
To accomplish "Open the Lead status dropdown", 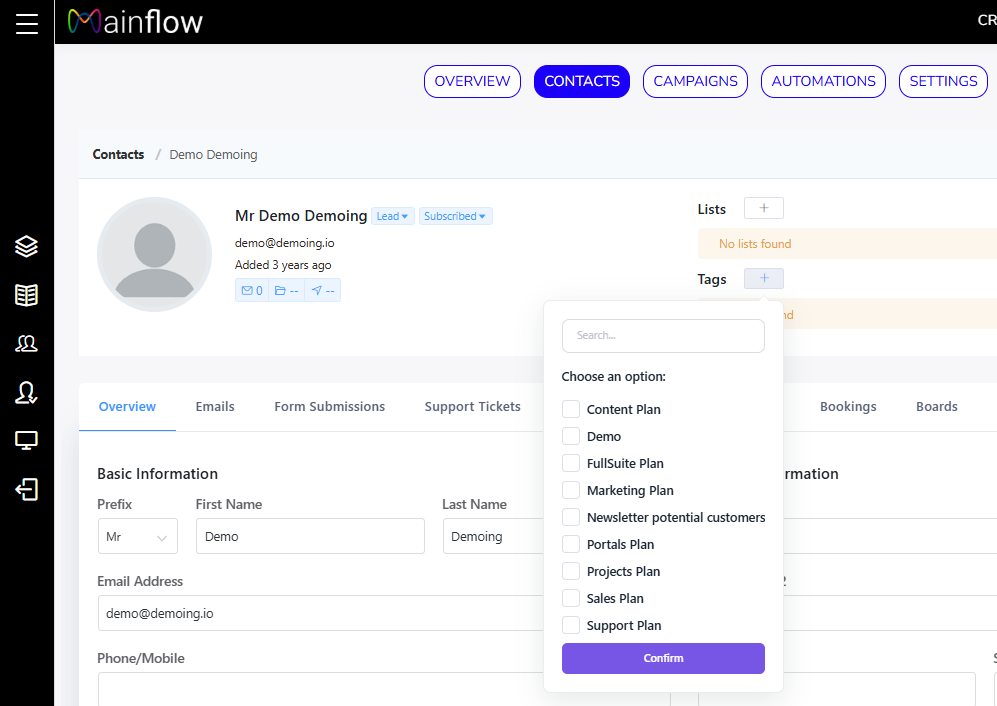I will [x=392, y=216].
